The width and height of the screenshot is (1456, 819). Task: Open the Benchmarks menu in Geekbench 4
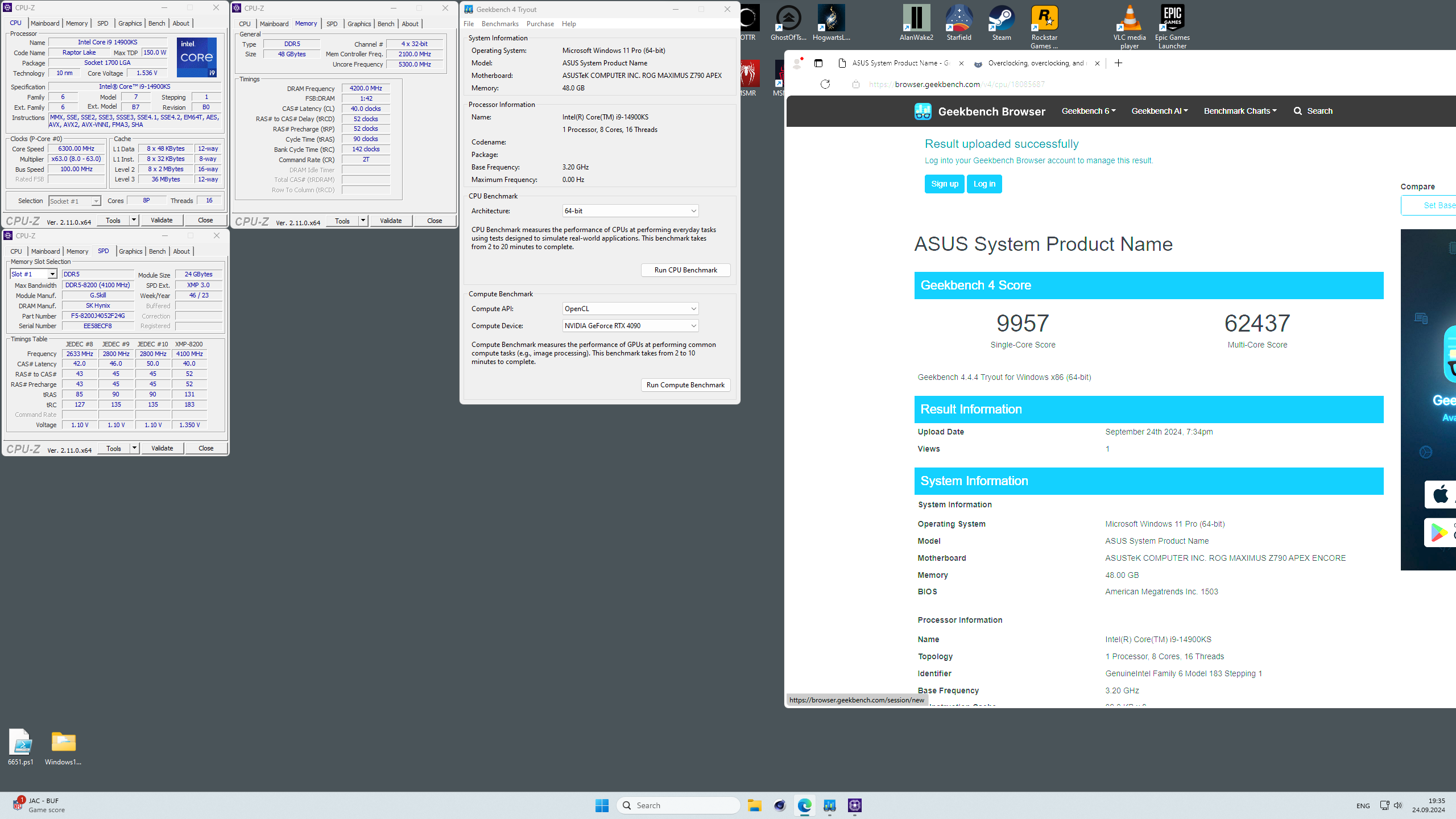[500, 24]
